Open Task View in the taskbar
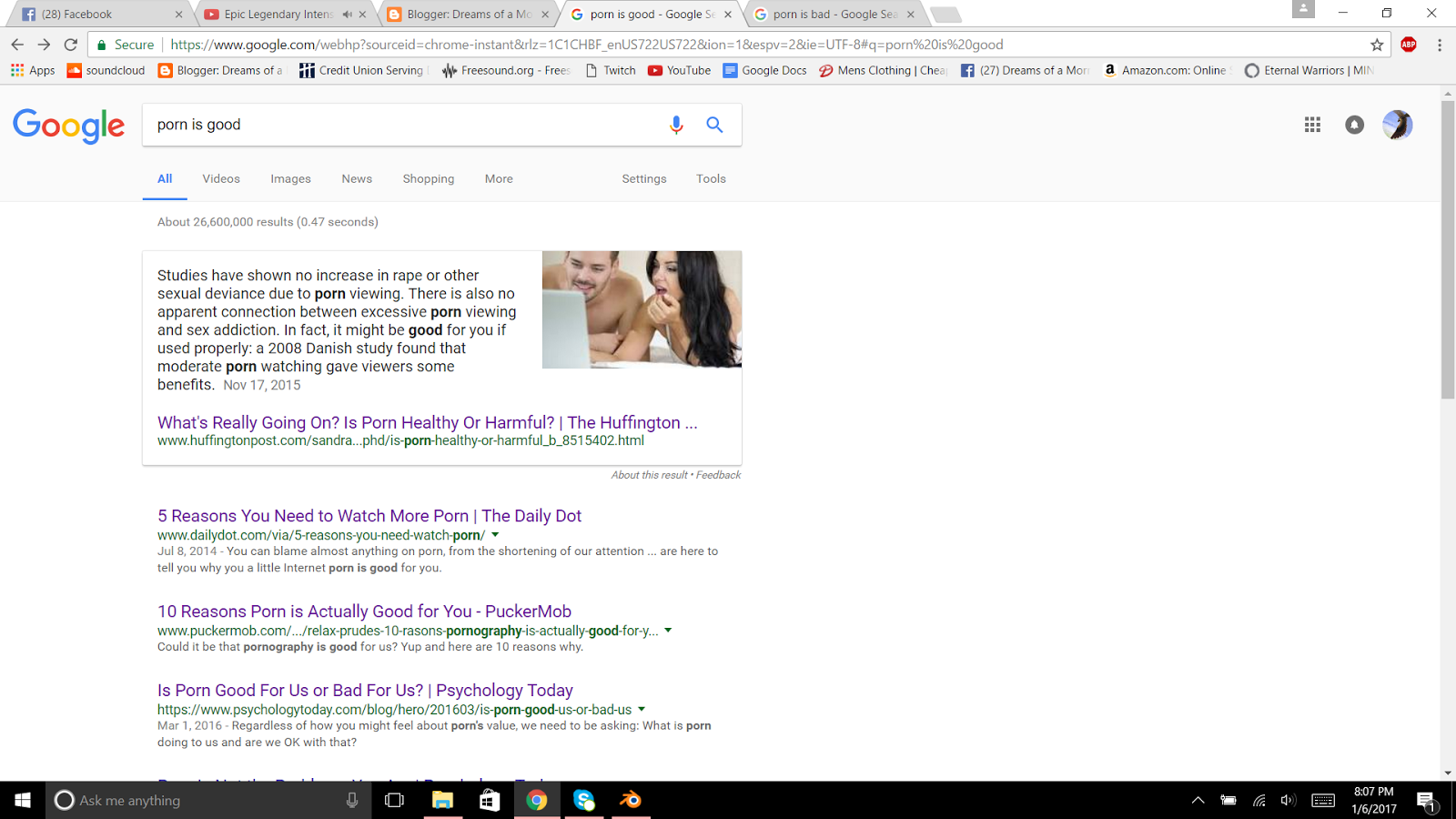Image resolution: width=1456 pixels, height=819 pixels. pyautogui.click(x=394, y=800)
